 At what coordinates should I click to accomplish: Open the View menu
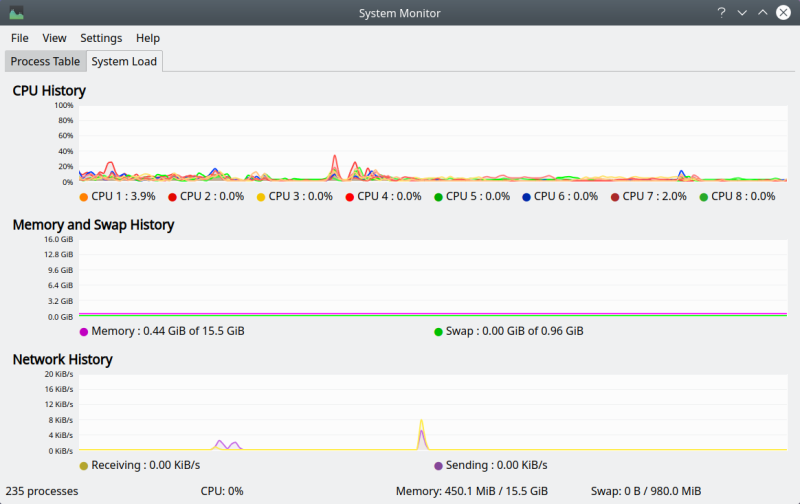pyautogui.click(x=54, y=38)
